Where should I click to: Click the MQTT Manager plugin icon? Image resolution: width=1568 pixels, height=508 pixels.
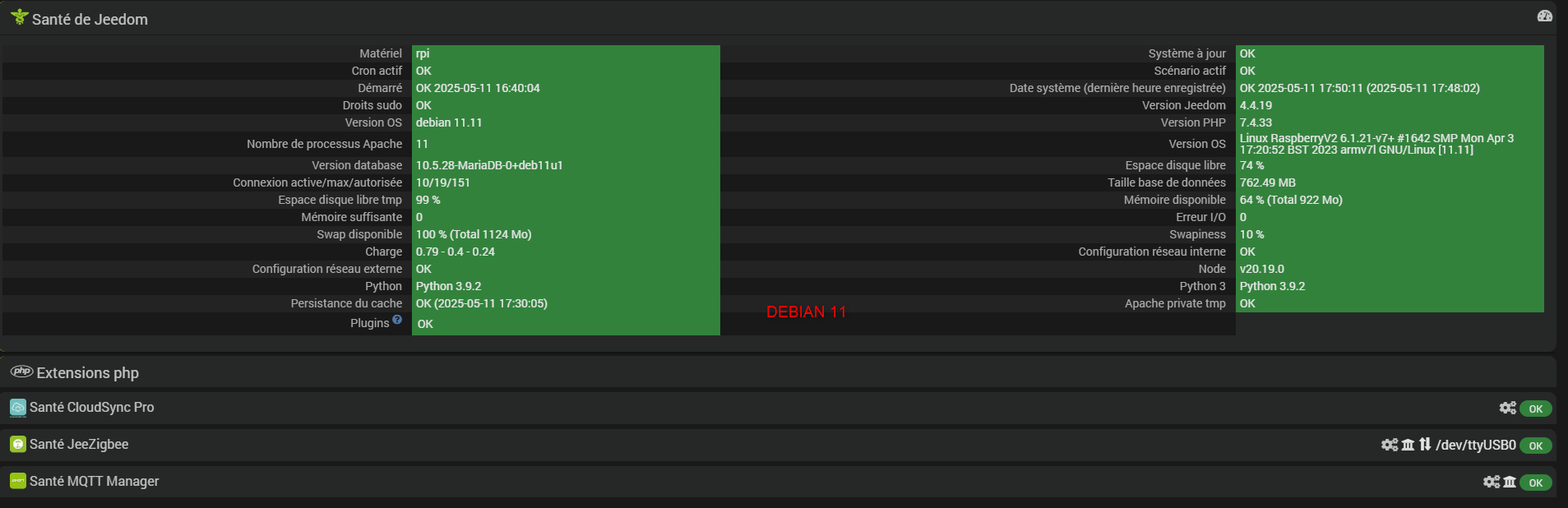(18, 482)
